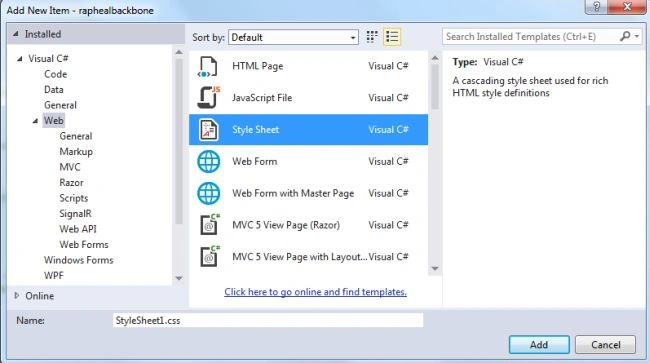Click the Web Form with Master Page icon
650x363 pixels.
coord(209,194)
